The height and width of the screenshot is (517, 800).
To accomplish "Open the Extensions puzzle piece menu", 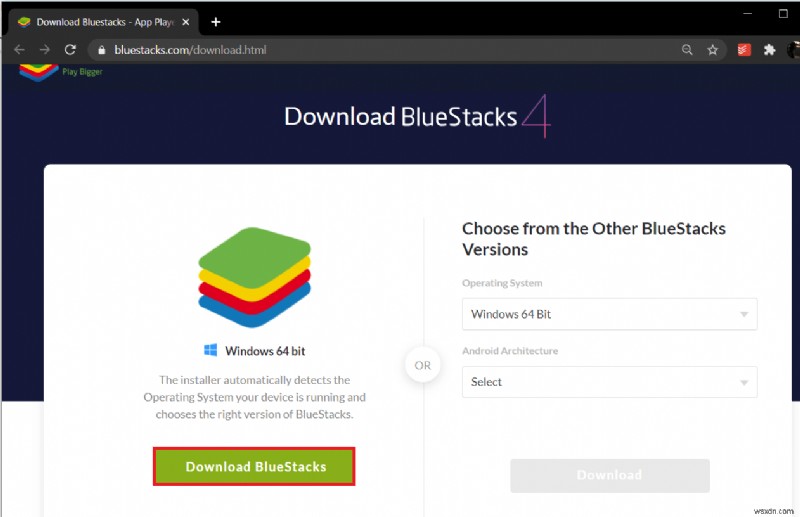I will point(769,49).
